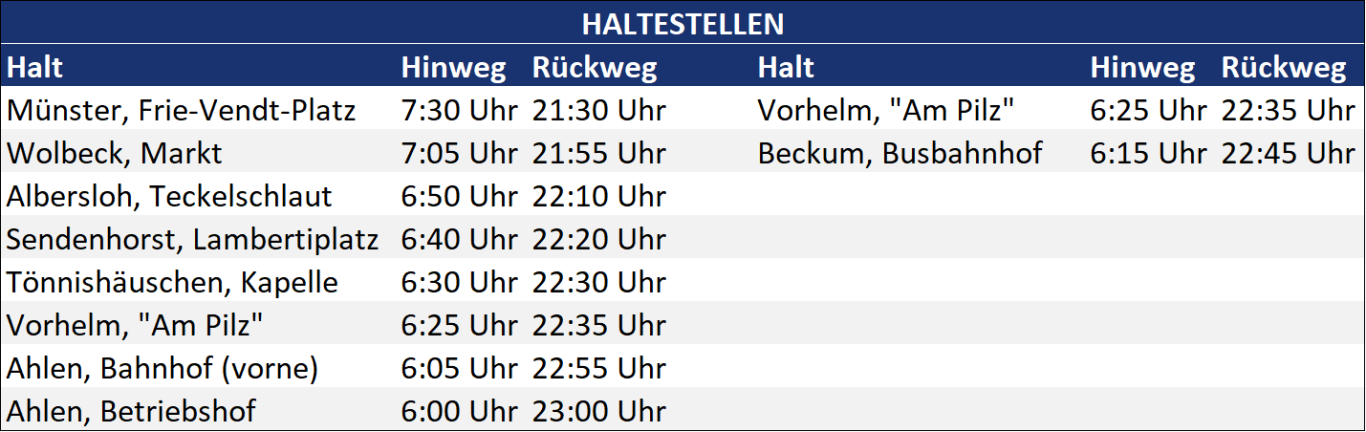The width and height of the screenshot is (1366, 432).
Task: Click the Ahlen, Bahnhof (vorne) cell
Action: pos(162,368)
